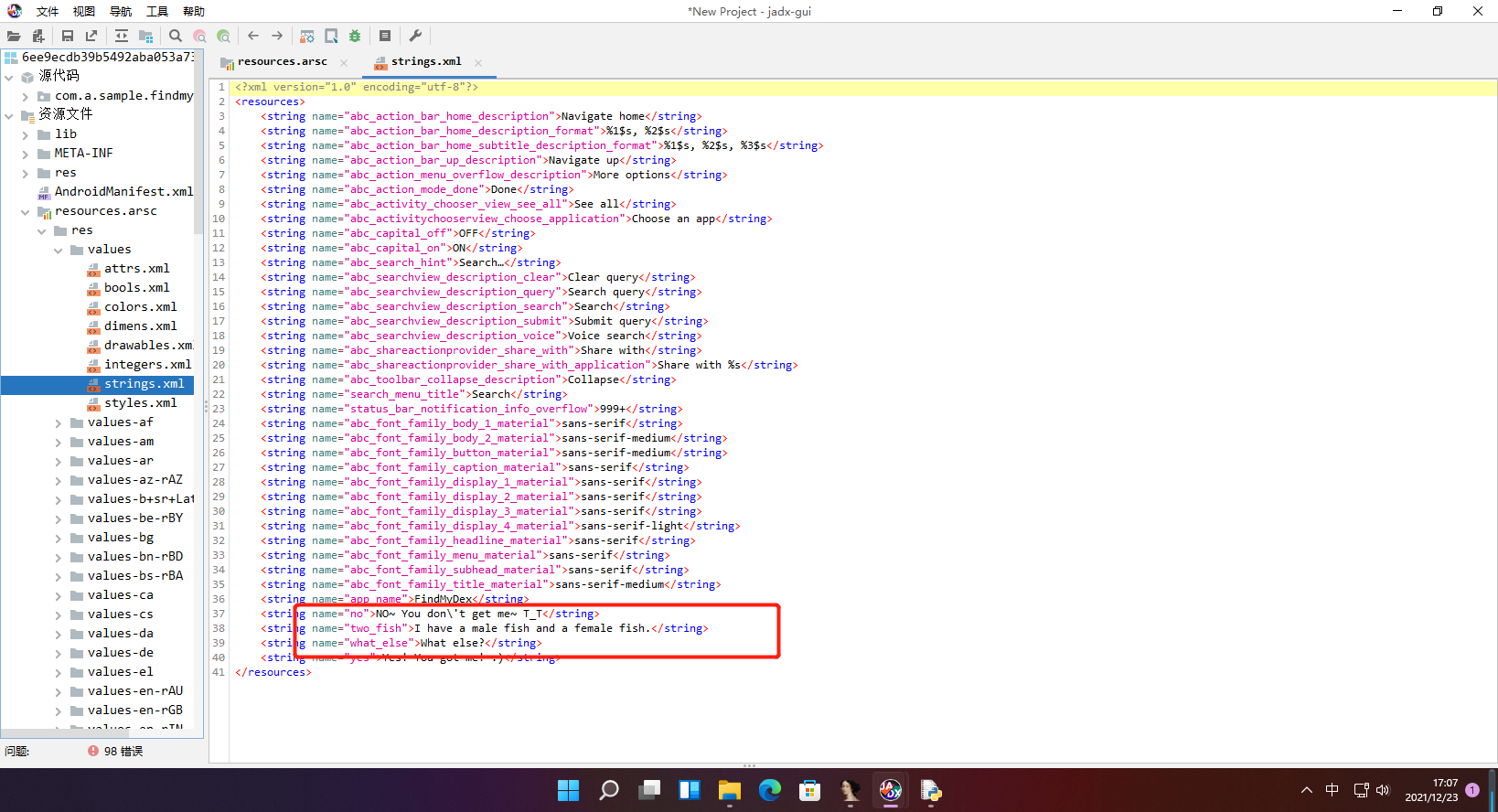
Task: Open the log viewer toolbar icon
Action: click(x=385, y=36)
